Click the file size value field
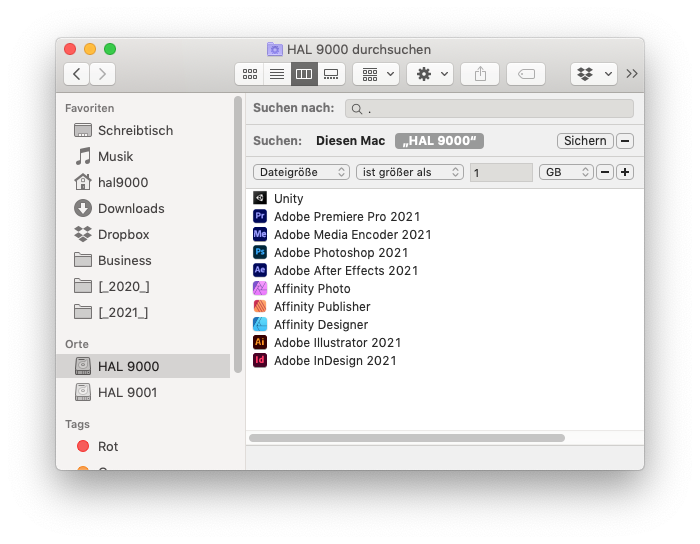700x544 pixels. pyautogui.click(x=501, y=173)
